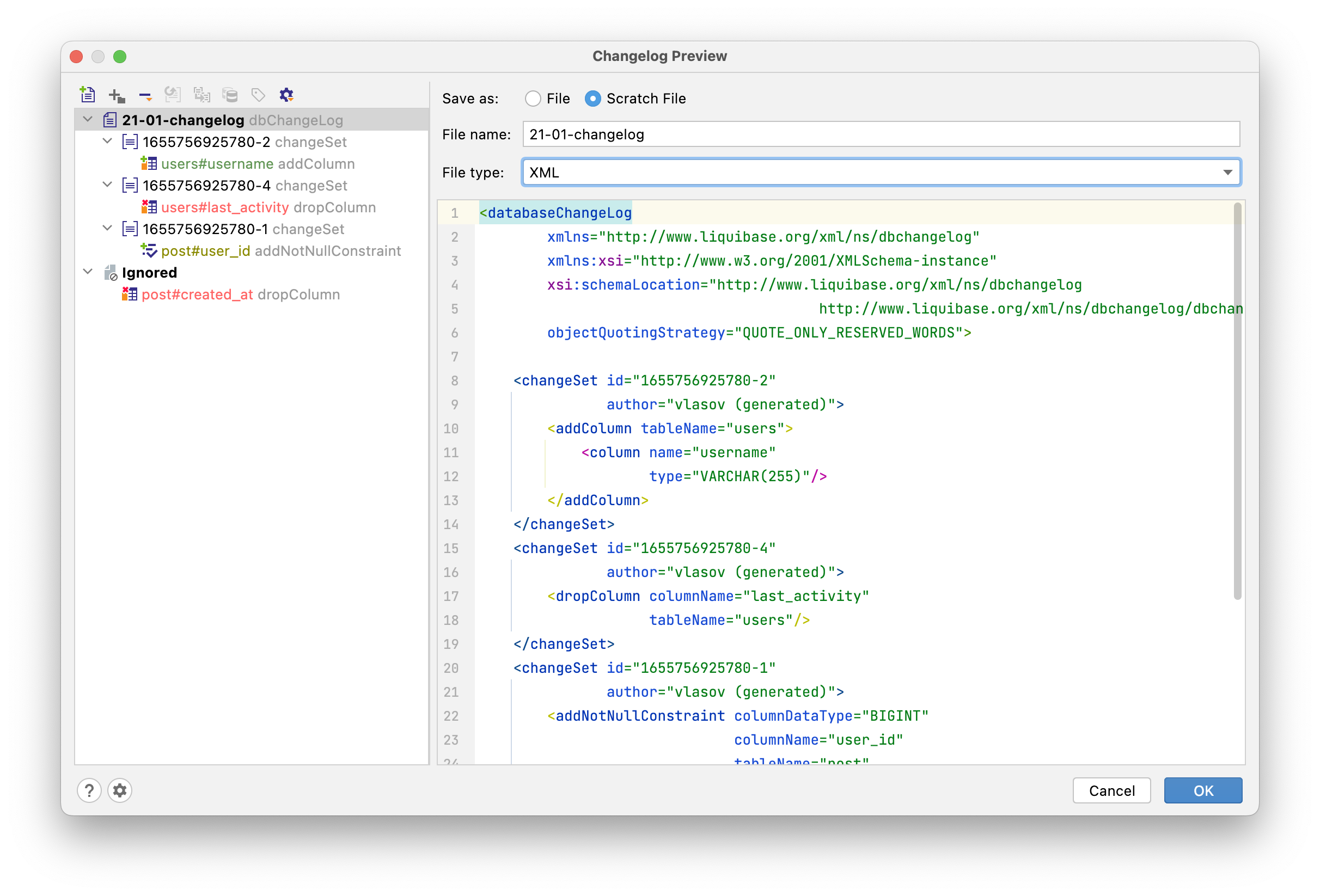Cancel the Changelog Preview dialog
Screen dimensions: 1320x896
click(x=1111, y=790)
